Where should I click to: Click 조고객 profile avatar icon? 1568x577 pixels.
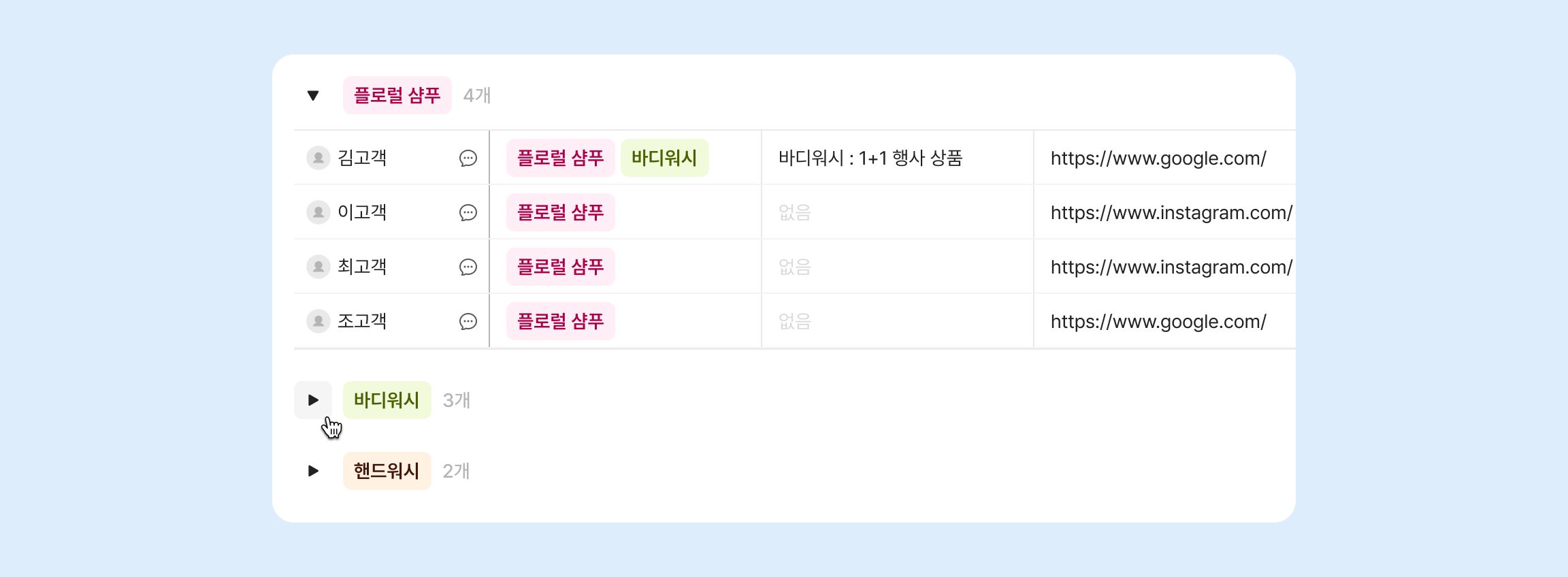(318, 321)
